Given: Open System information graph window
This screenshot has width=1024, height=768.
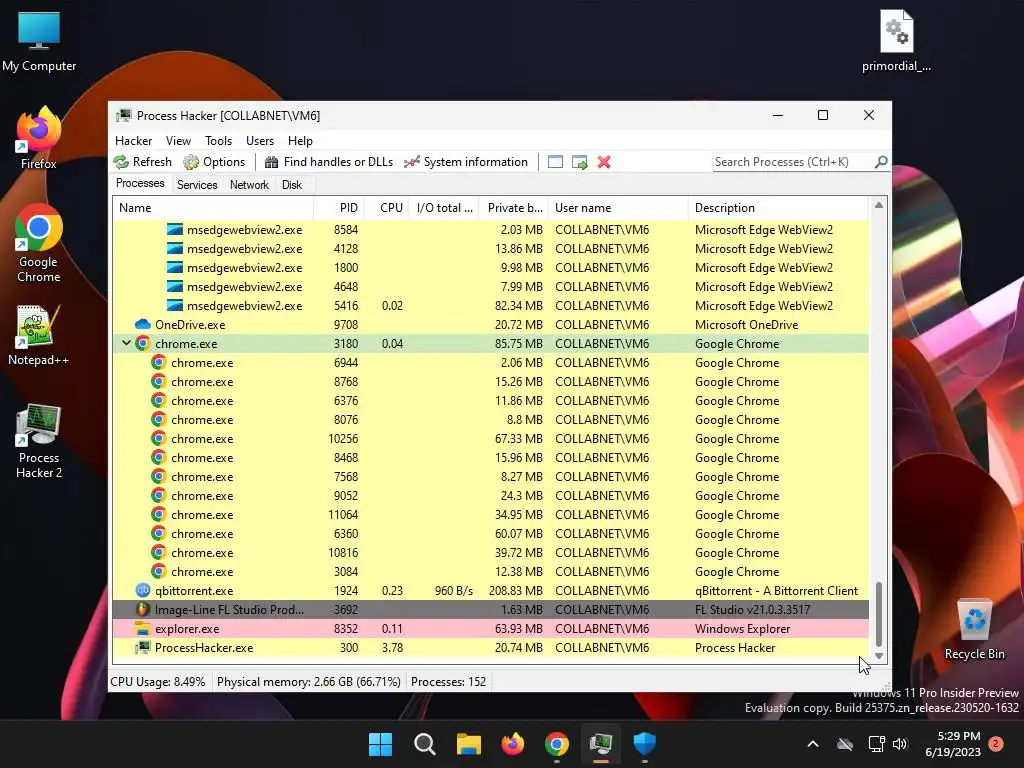Looking at the screenshot, I should [x=466, y=162].
